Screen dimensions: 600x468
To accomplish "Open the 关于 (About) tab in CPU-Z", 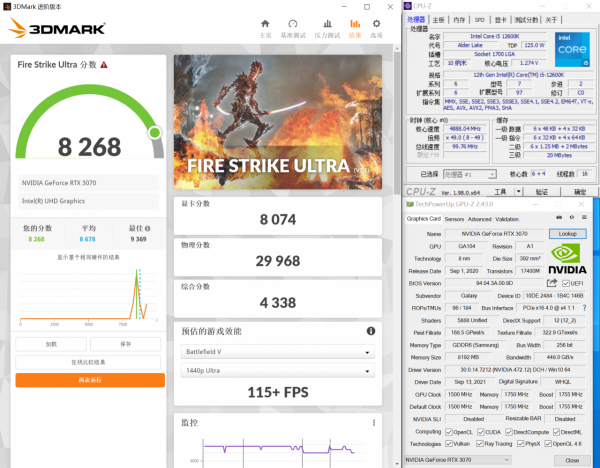I will 551,20.
